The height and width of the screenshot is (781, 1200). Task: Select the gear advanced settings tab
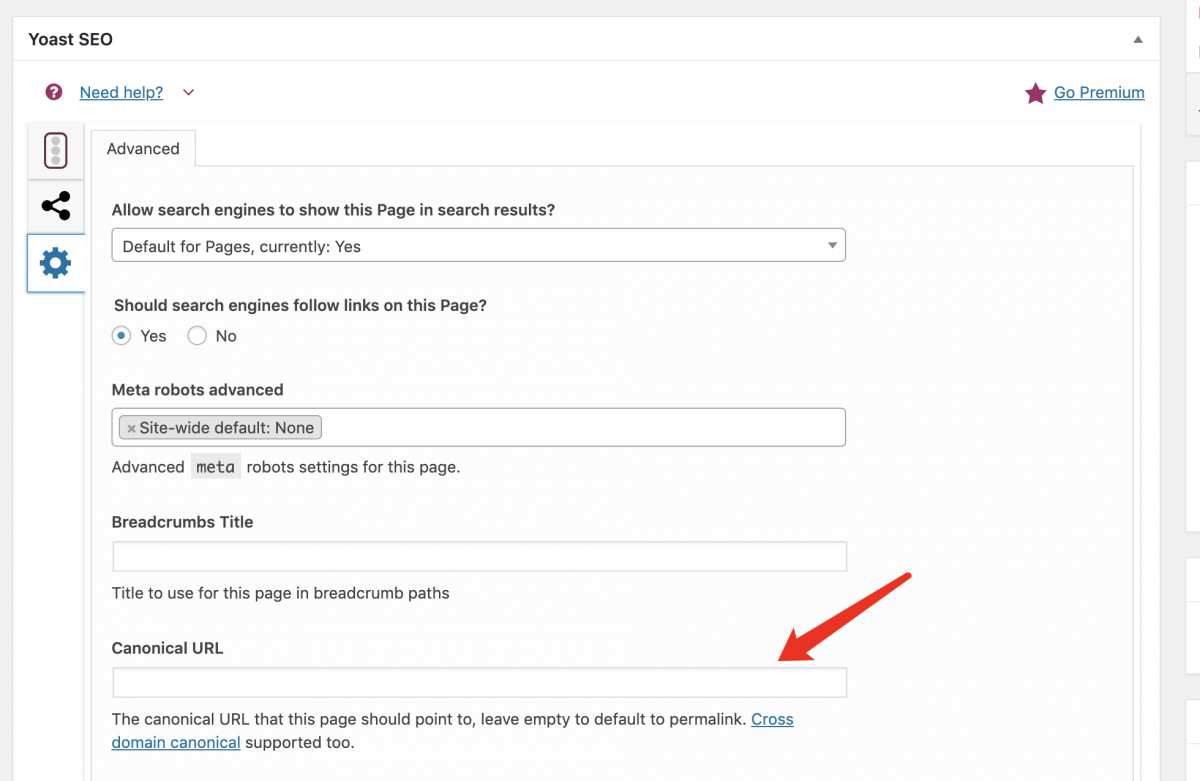[x=55, y=264]
